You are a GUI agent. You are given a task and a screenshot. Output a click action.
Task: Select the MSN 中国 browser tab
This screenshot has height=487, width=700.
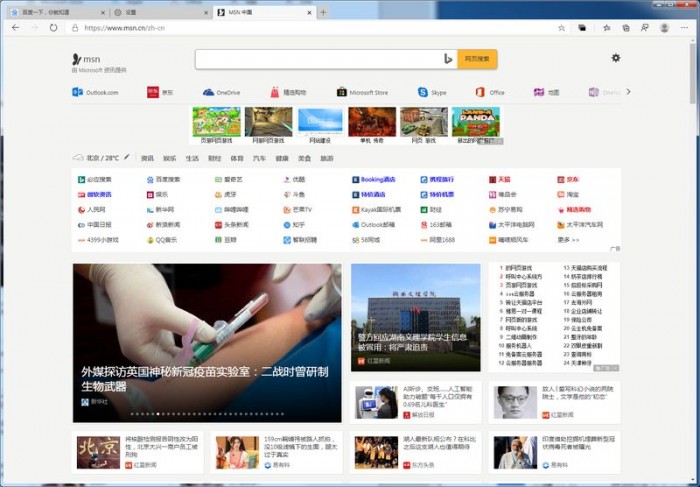point(264,12)
